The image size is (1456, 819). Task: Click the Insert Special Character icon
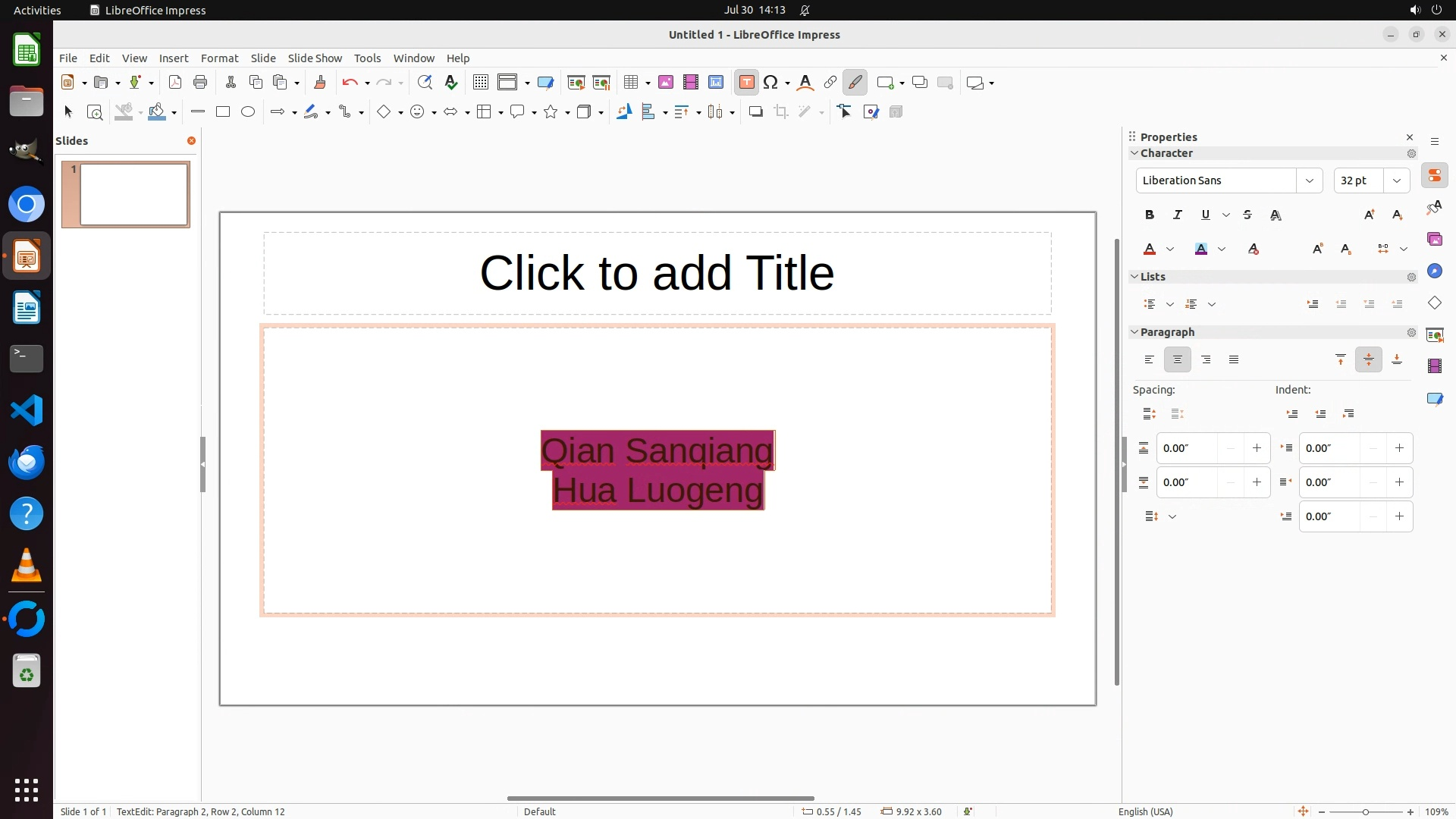770,83
